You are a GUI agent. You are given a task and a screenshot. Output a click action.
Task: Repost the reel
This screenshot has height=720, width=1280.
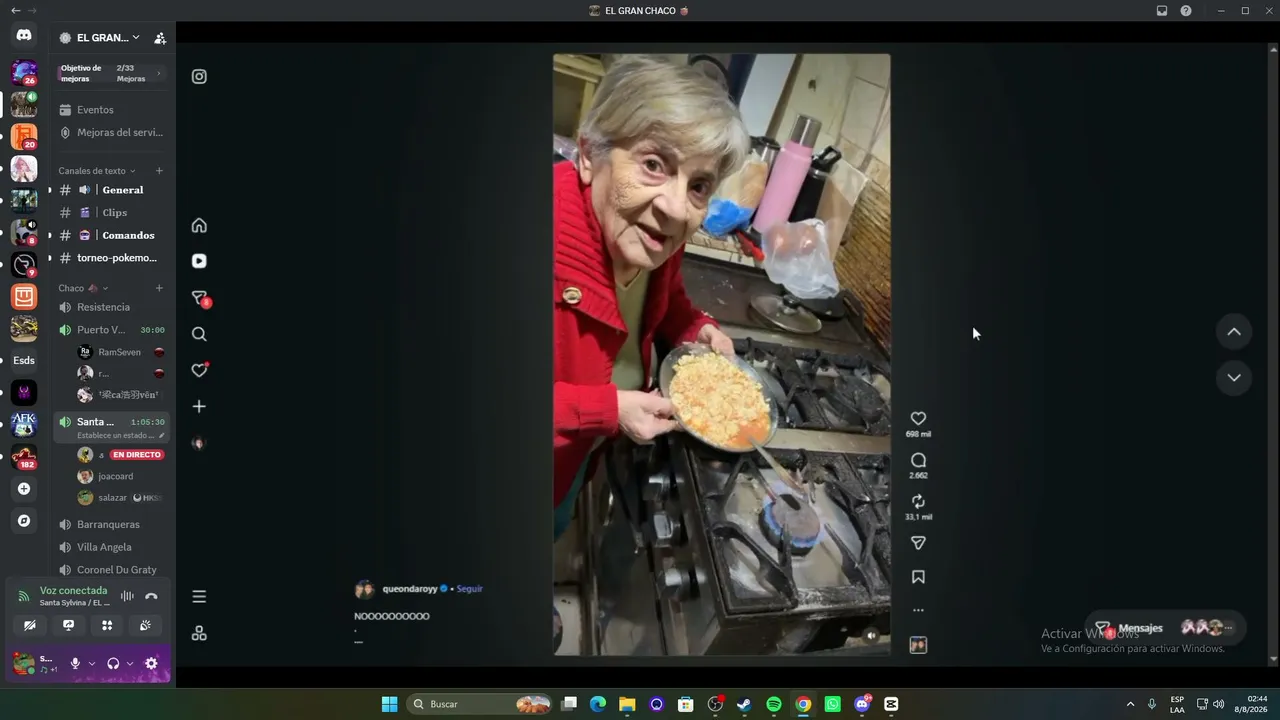[918, 502]
